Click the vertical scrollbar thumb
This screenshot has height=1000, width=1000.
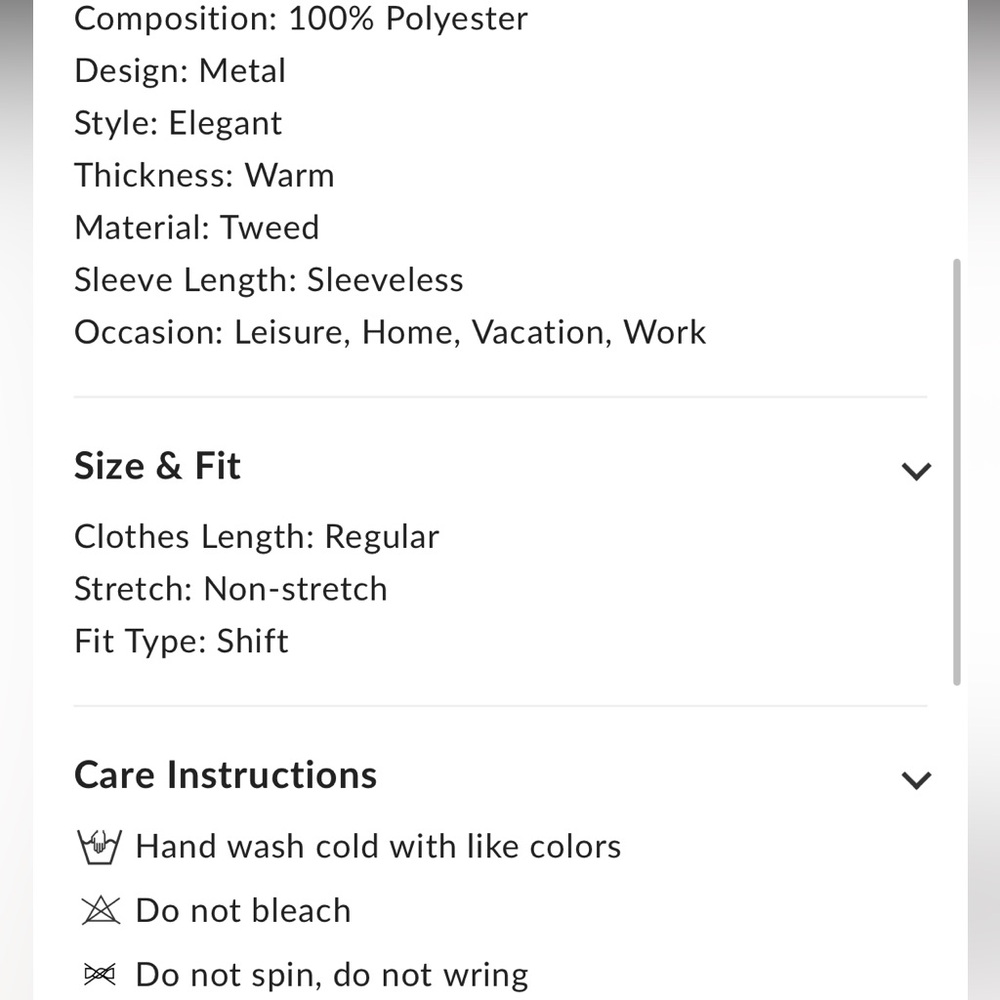click(957, 472)
